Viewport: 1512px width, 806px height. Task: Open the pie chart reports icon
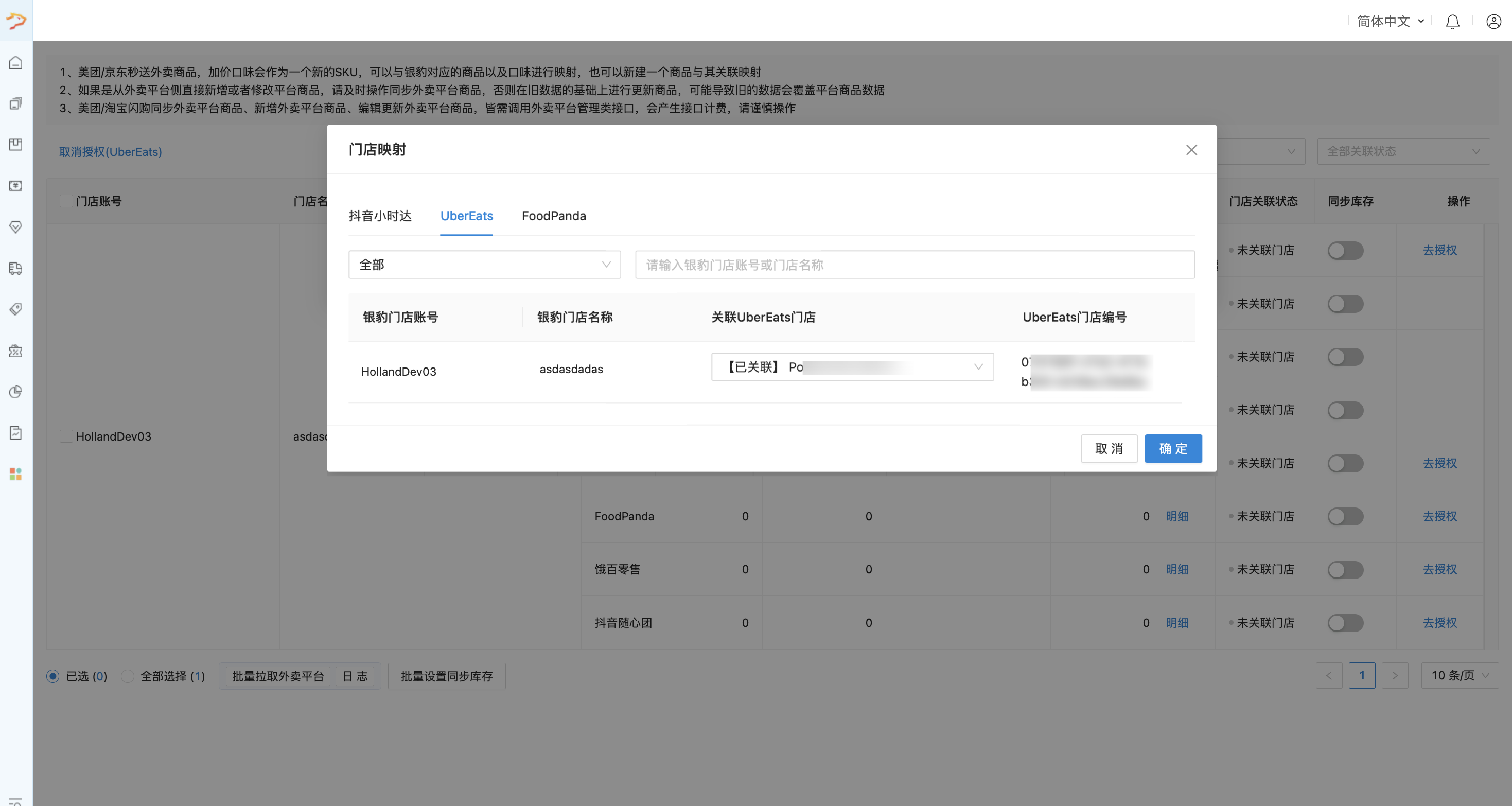(16, 392)
